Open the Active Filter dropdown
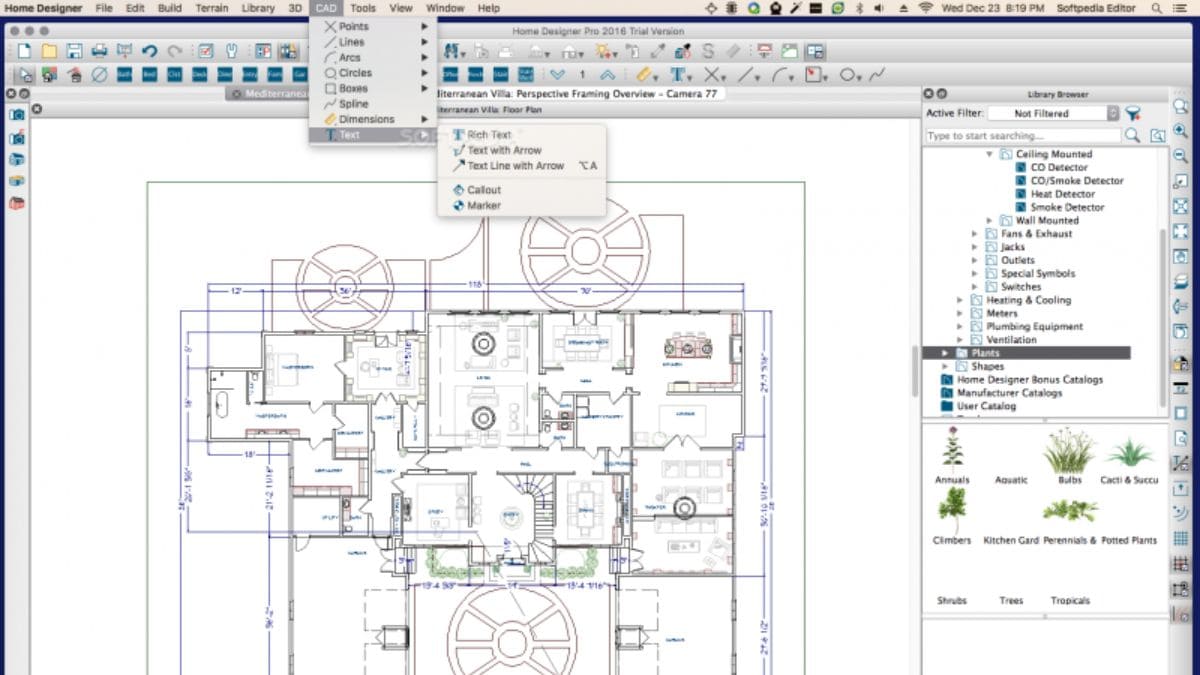1200x675 pixels. point(1053,113)
